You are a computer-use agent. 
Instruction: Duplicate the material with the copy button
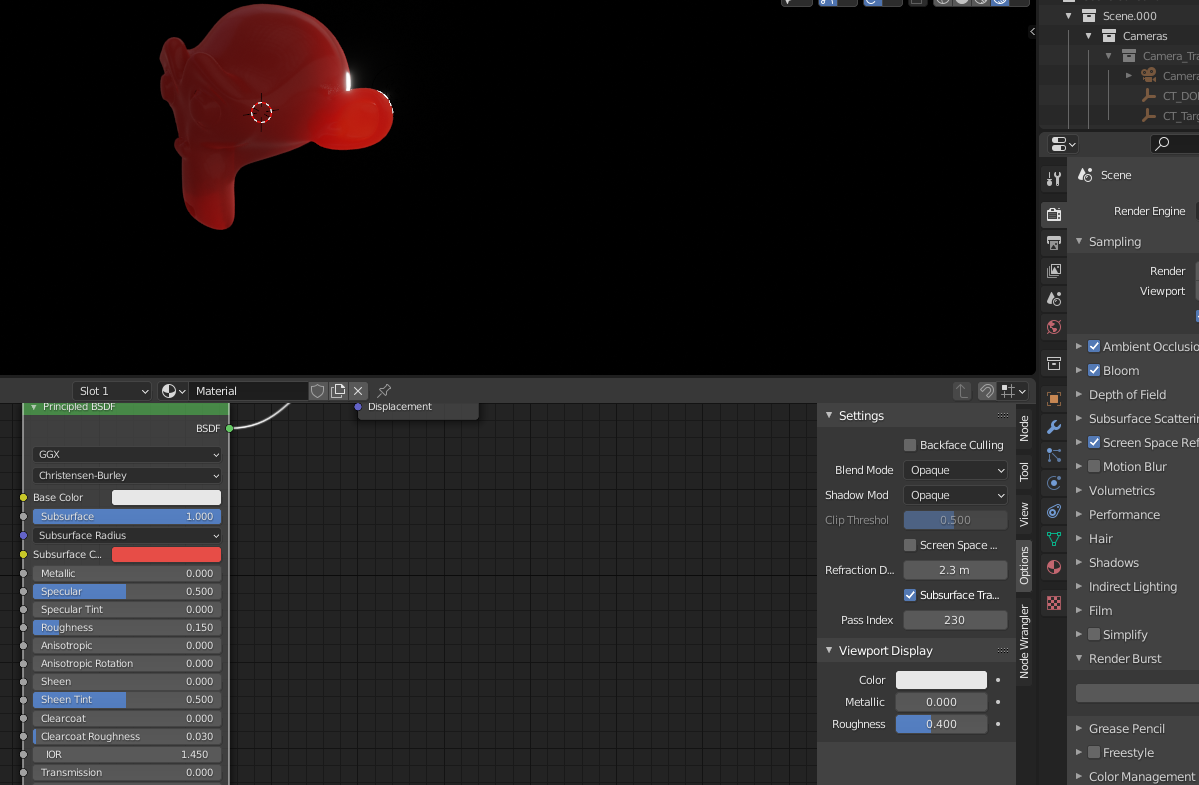coord(340,391)
